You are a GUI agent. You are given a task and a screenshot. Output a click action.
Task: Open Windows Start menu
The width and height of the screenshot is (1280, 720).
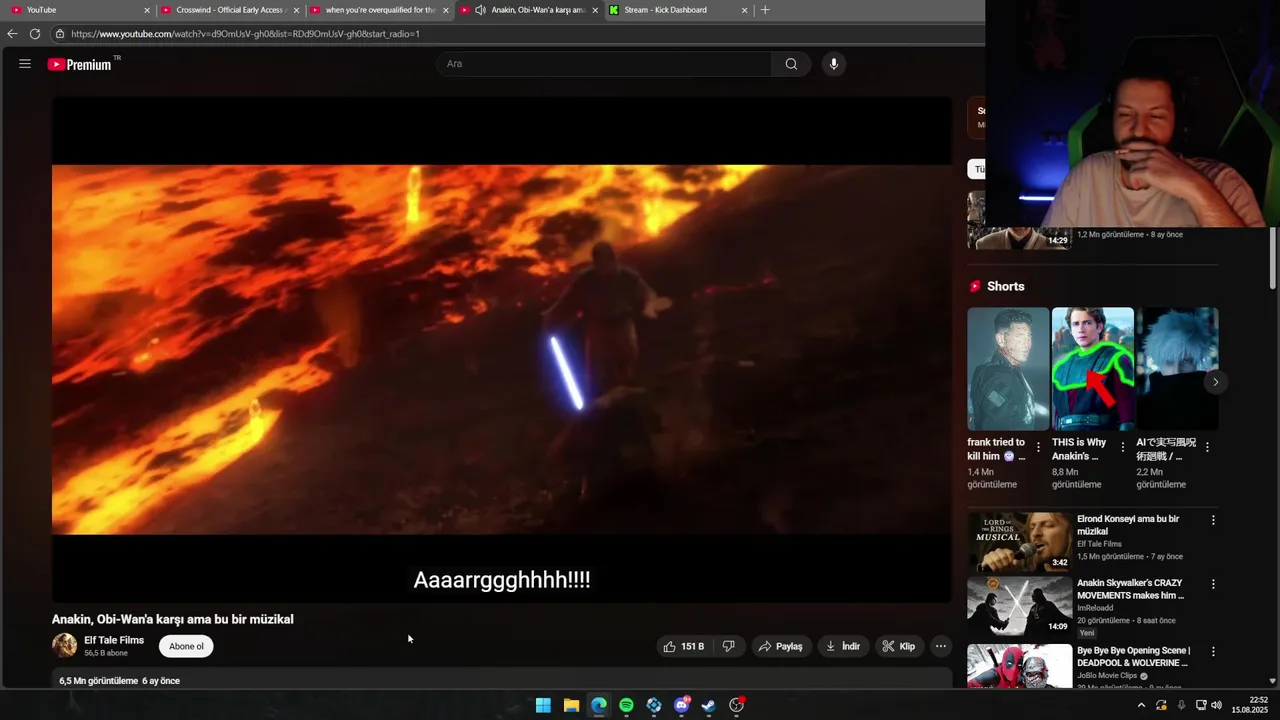point(543,705)
